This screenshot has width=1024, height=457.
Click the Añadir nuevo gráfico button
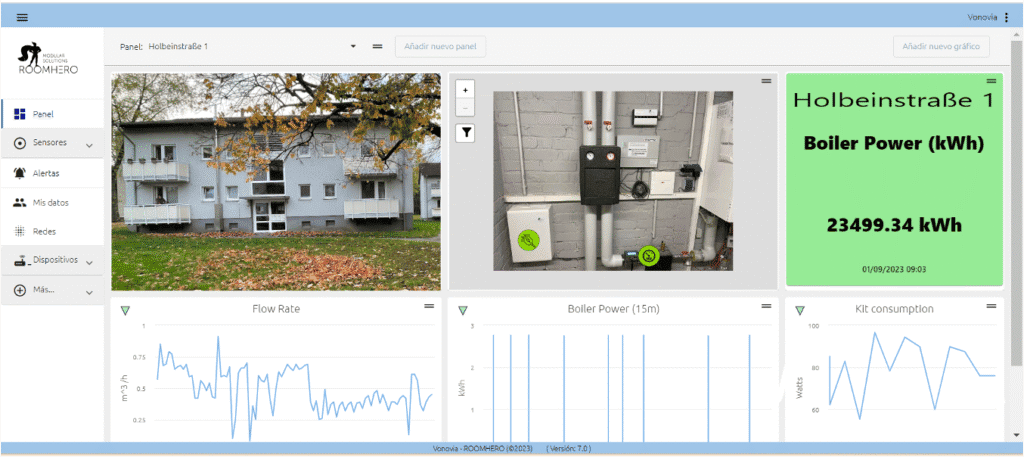click(x=941, y=46)
